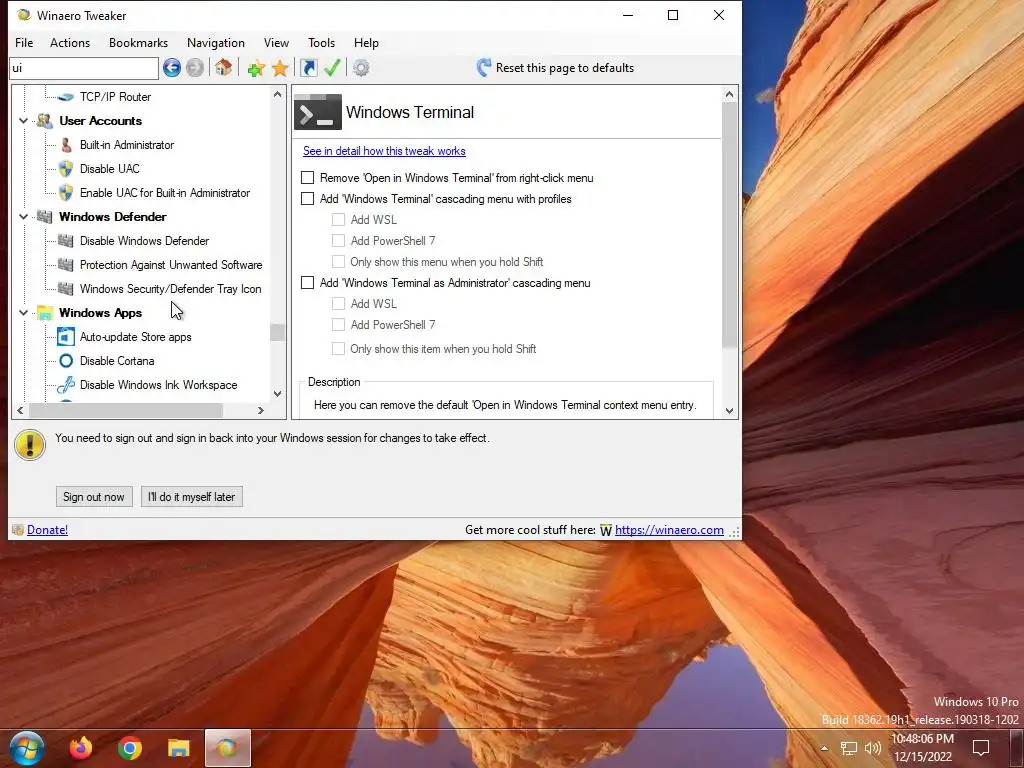Click the I'll do it myself later button
The height and width of the screenshot is (768, 1024).
191,496
